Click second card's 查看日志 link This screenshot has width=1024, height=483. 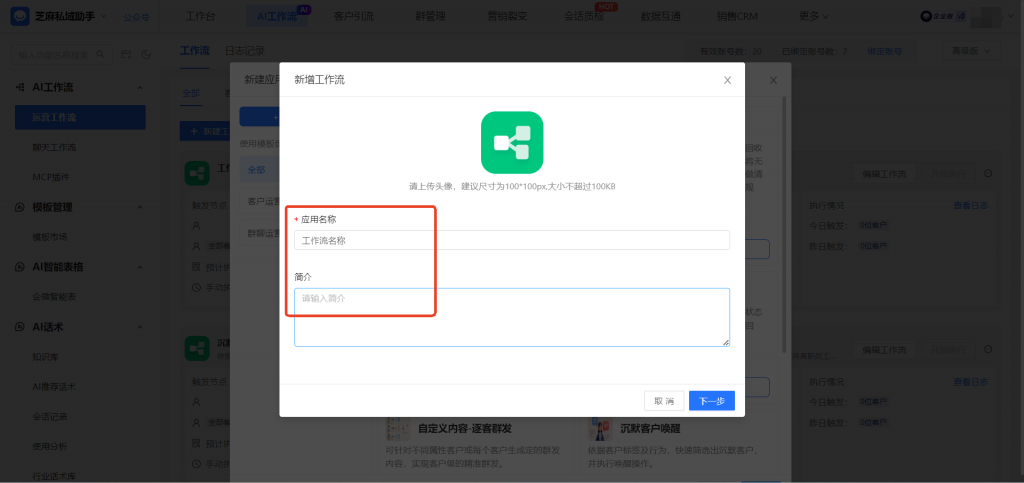970,382
